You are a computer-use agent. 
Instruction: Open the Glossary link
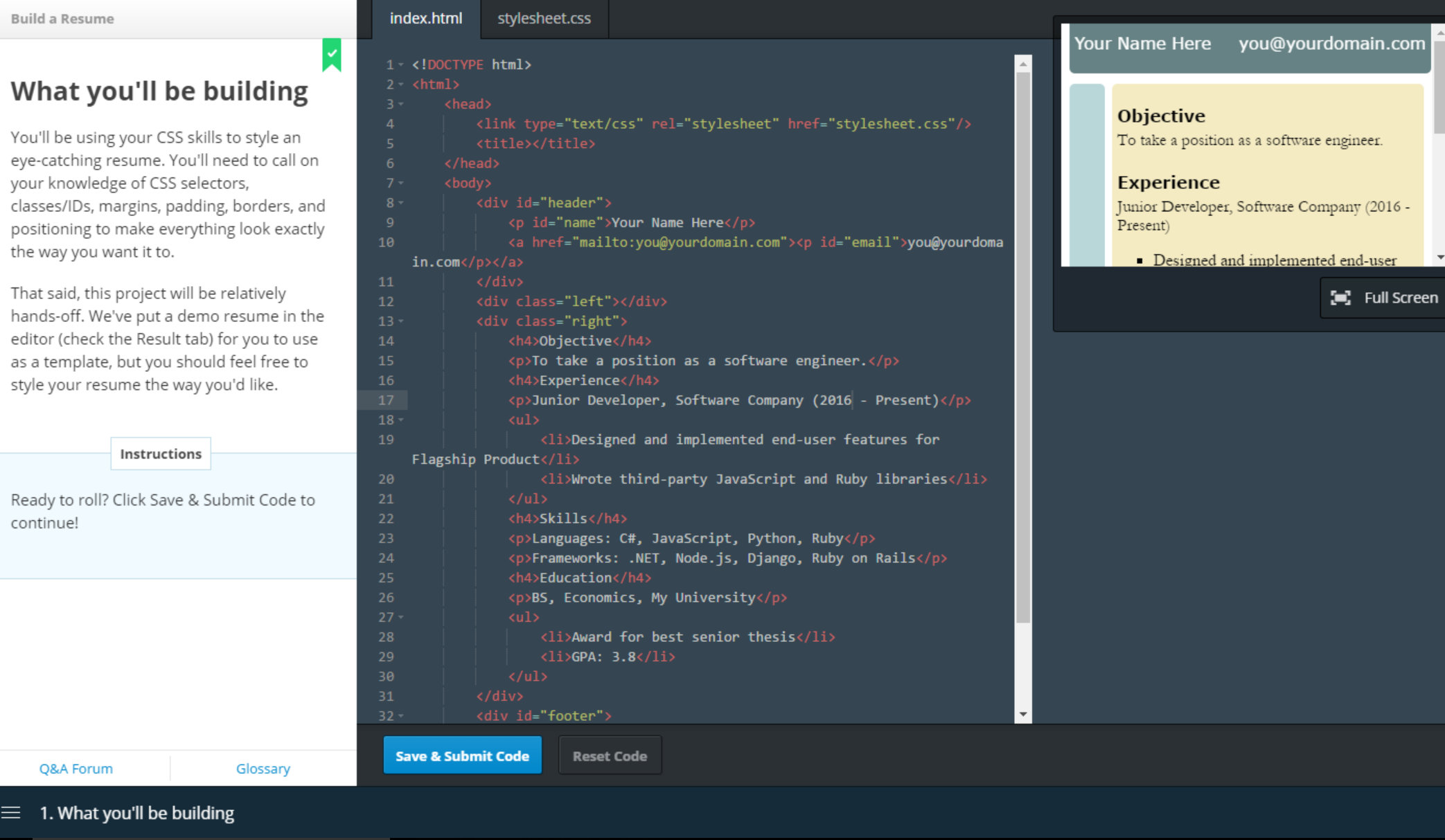263,768
